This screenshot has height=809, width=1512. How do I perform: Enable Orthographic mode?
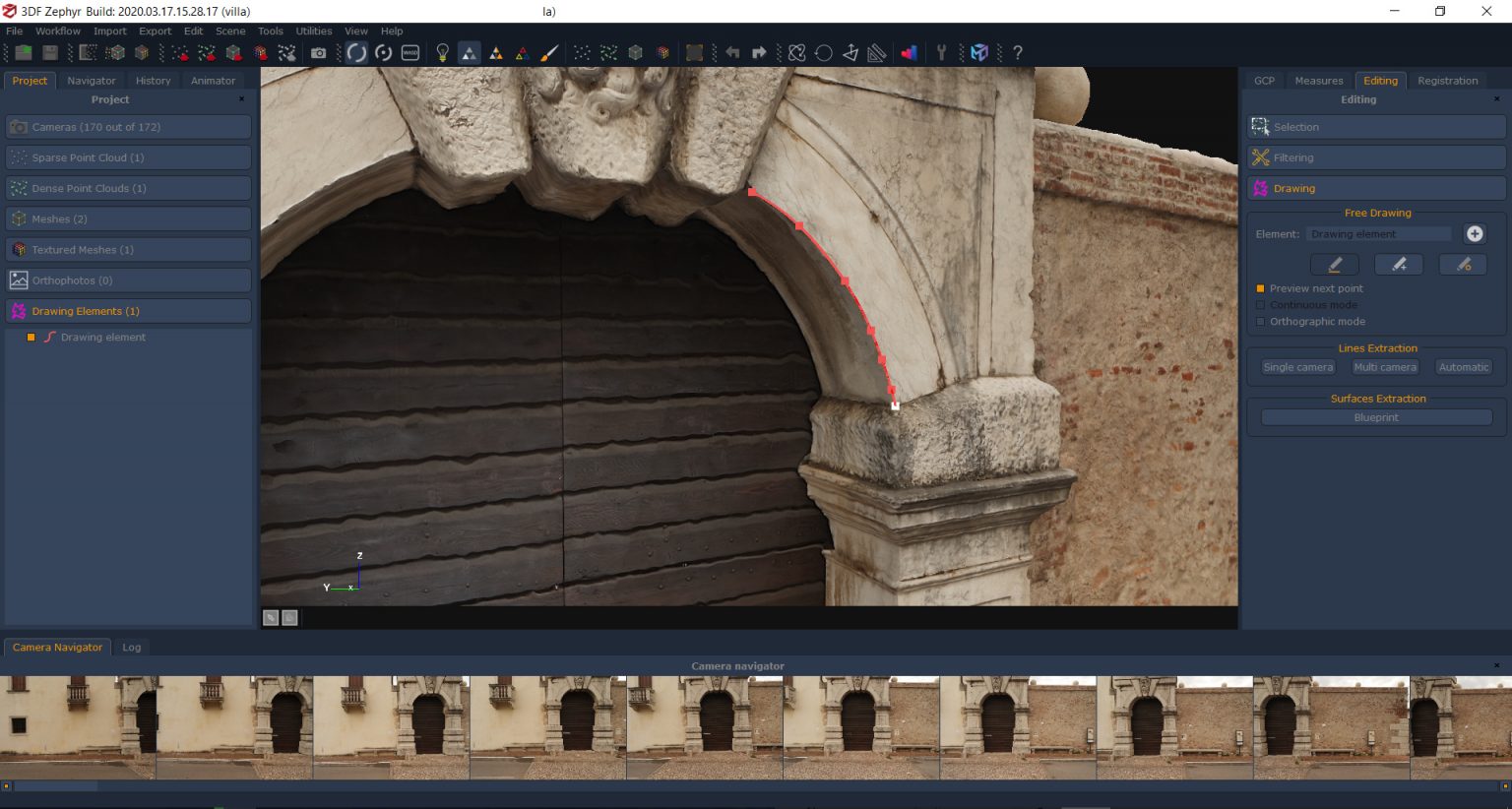pyautogui.click(x=1261, y=321)
